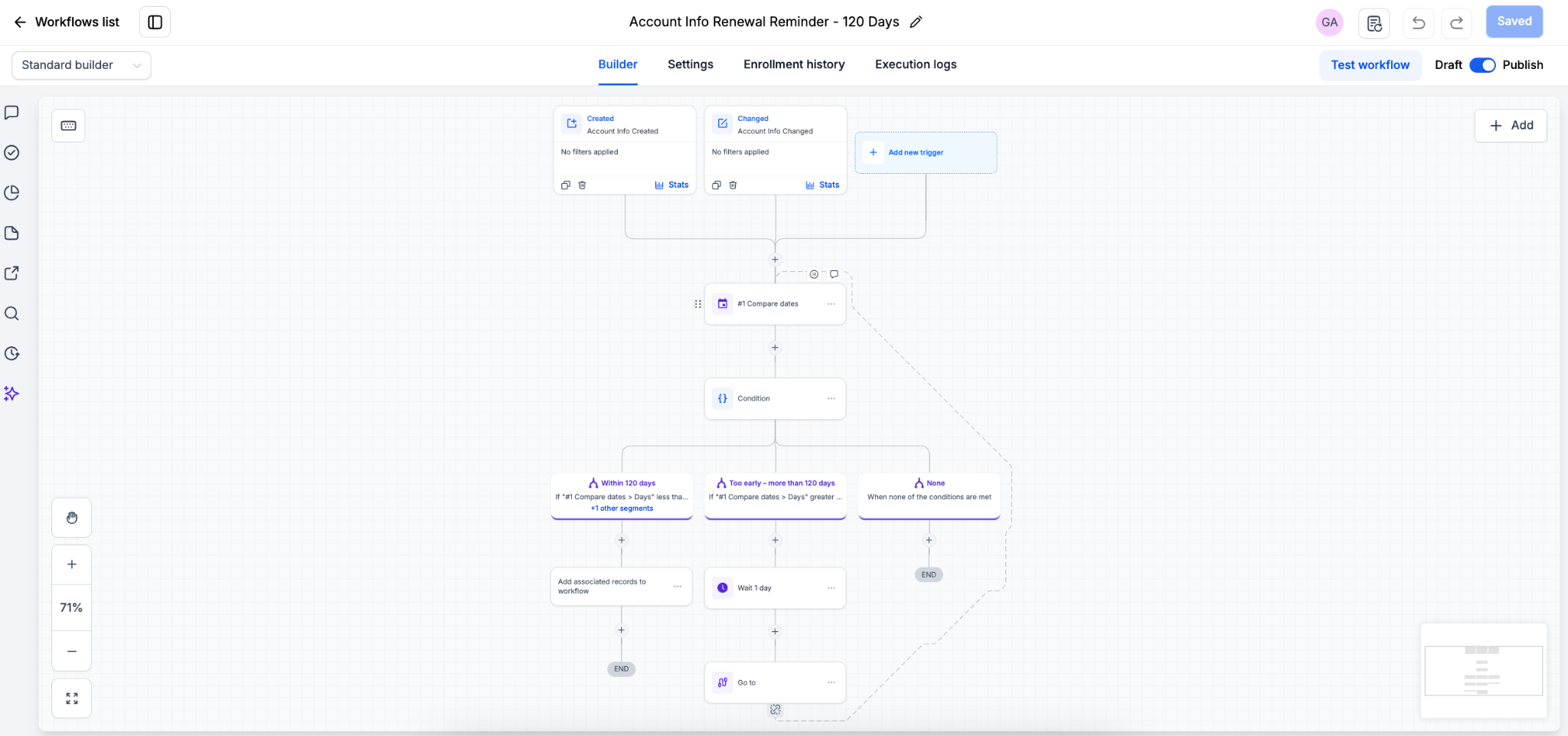
Task: Click the 71% zoom level
Action: (x=72, y=607)
